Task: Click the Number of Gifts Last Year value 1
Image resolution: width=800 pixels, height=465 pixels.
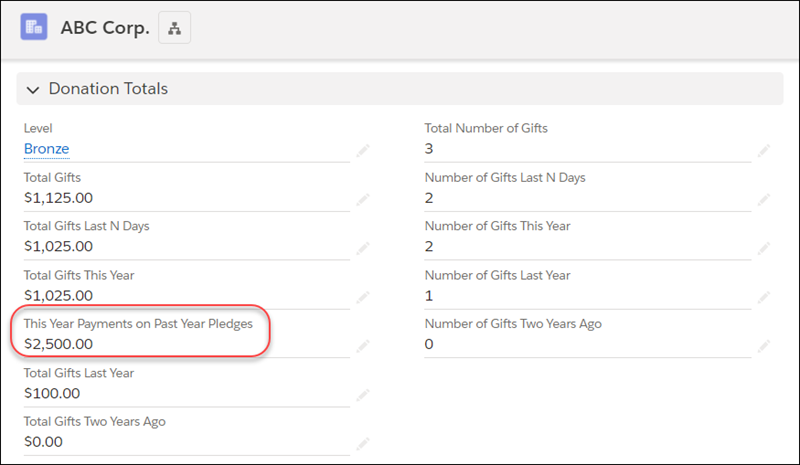Action: tap(429, 296)
